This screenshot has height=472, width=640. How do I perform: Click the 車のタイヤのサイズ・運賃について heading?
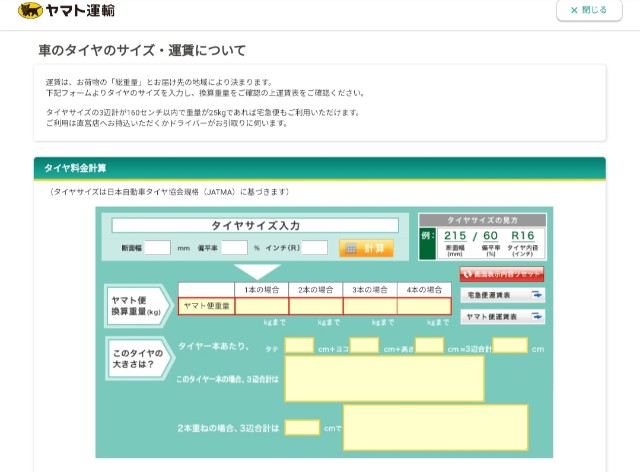coord(142,50)
